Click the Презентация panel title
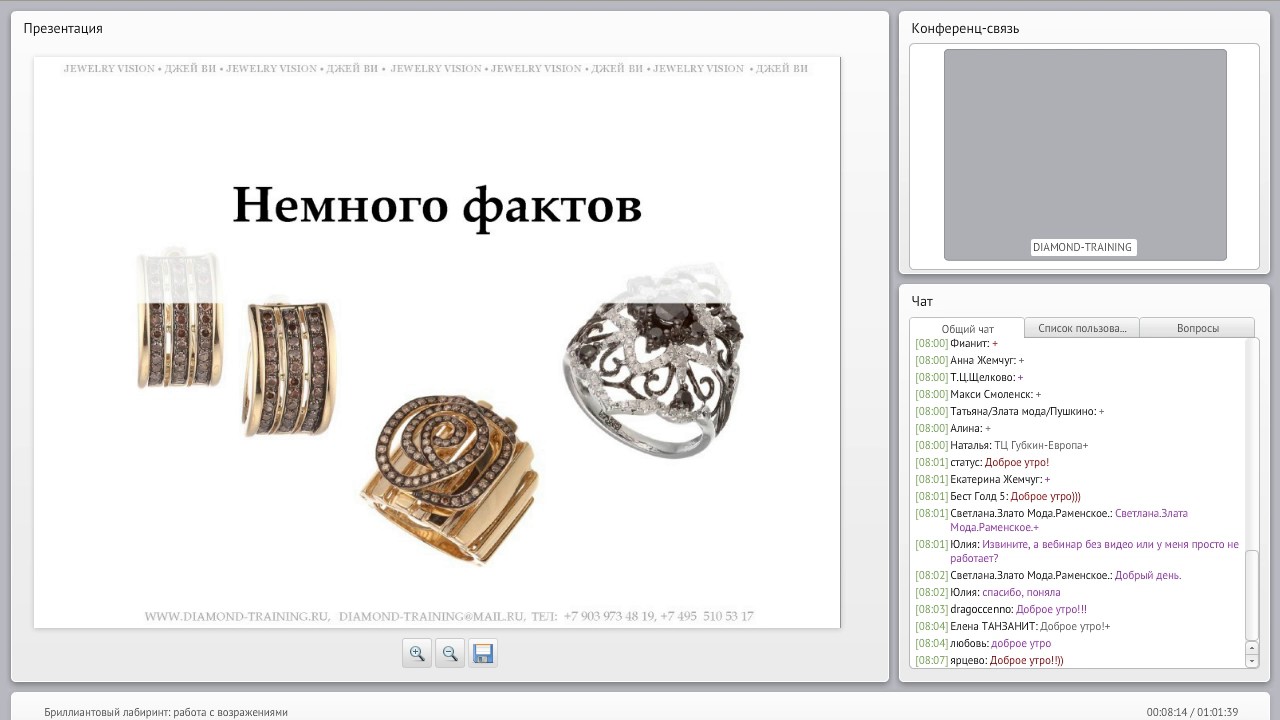Image resolution: width=1280 pixels, height=720 pixels. click(x=63, y=28)
